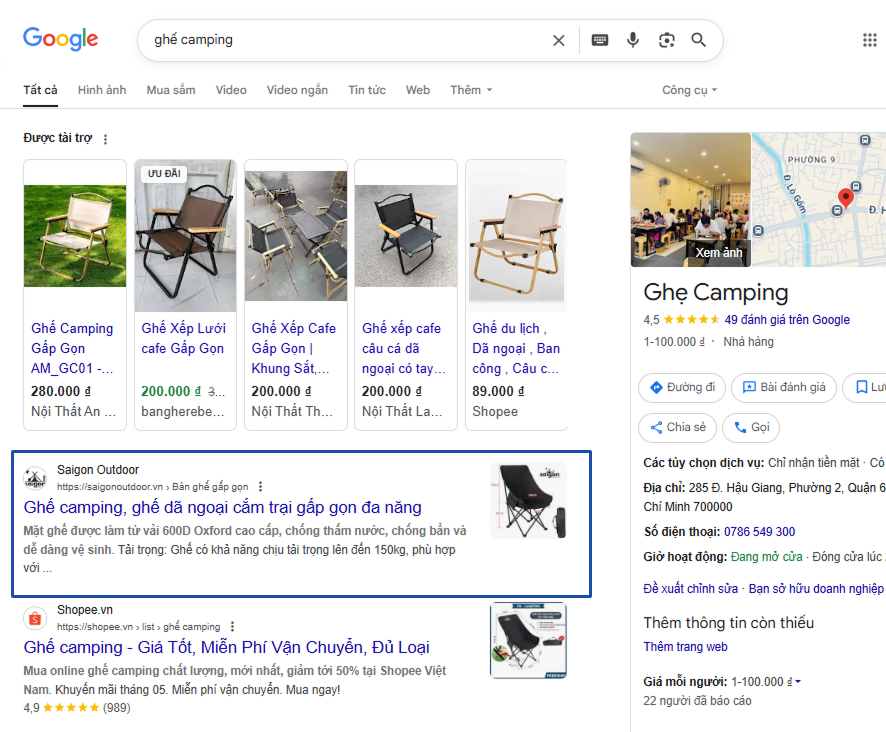Click the Saigon Outdoor result chair thumbnail
The height and width of the screenshot is (732, 886).
(528, 501)
